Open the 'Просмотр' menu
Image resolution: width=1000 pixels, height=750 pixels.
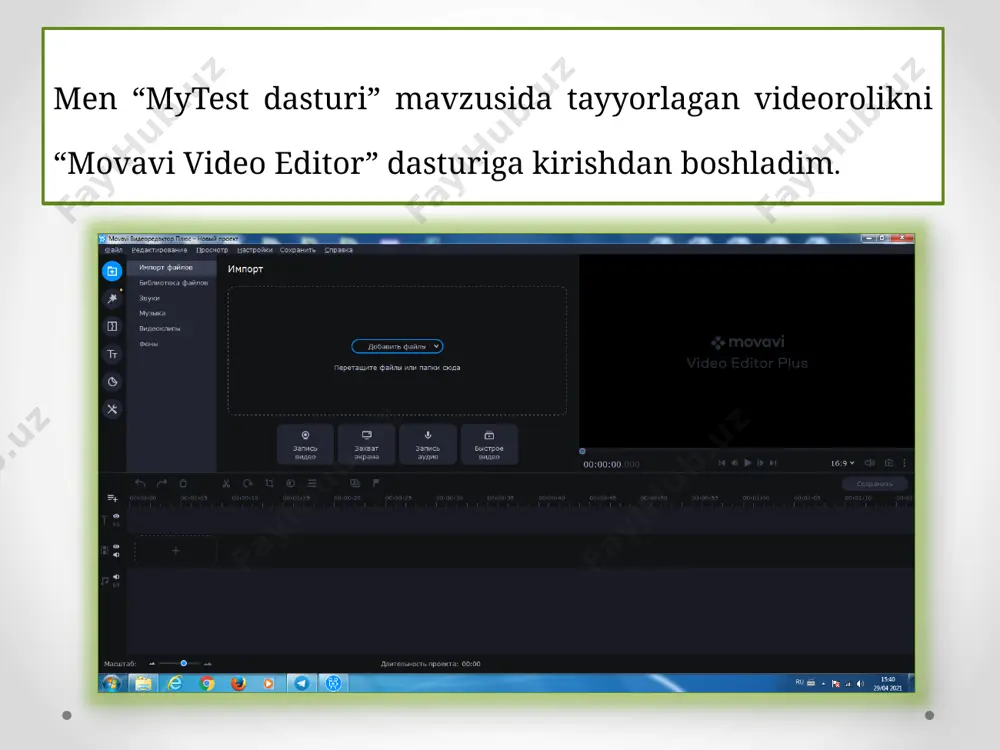point(212,250)
